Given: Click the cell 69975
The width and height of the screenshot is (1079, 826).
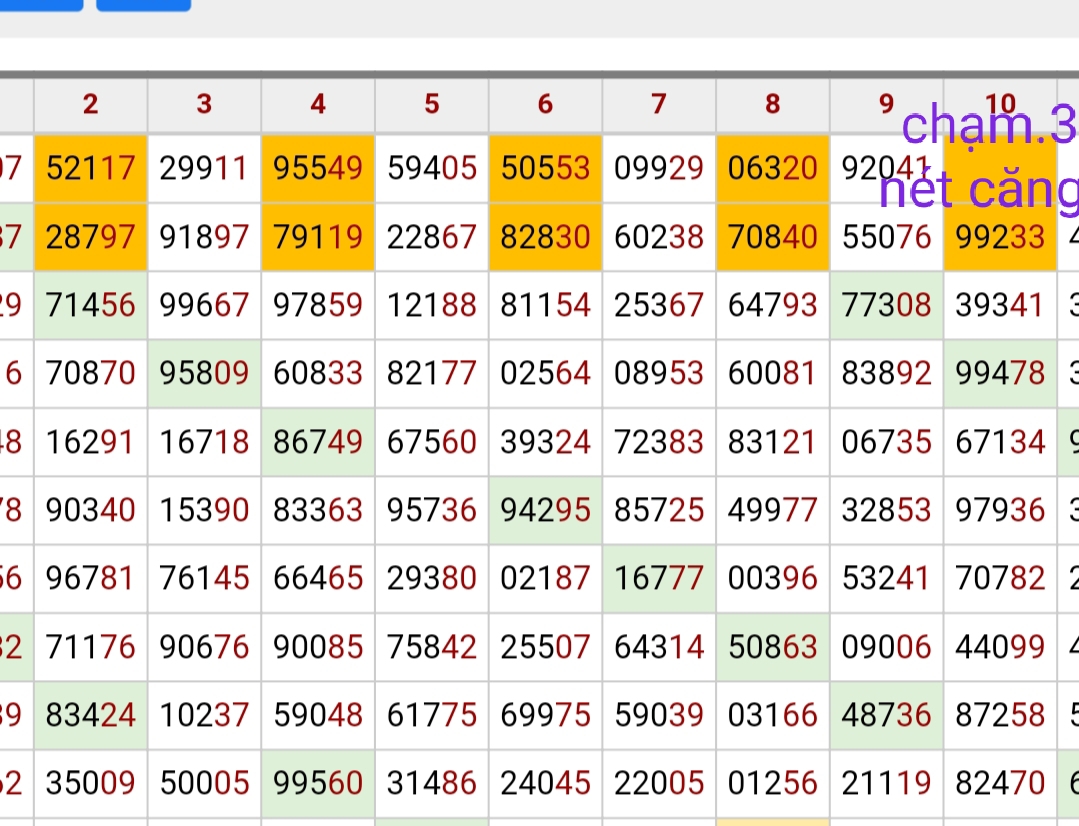Looking at the screenshot, I should [x=545, y=715].
